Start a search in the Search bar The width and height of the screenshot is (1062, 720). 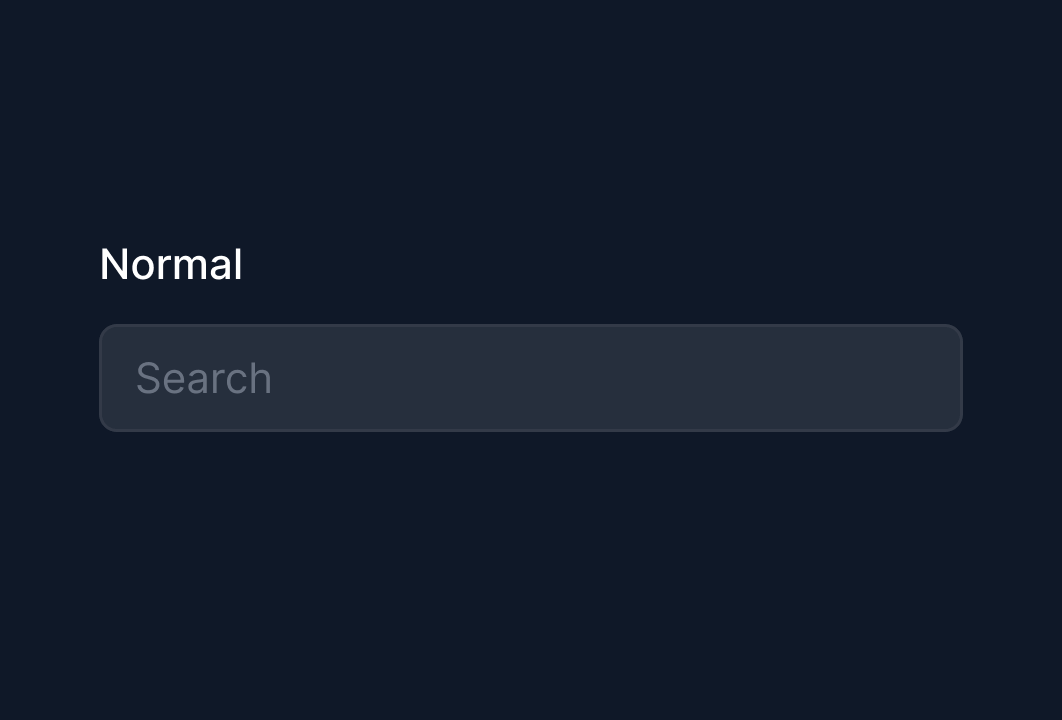pos(530,378)
